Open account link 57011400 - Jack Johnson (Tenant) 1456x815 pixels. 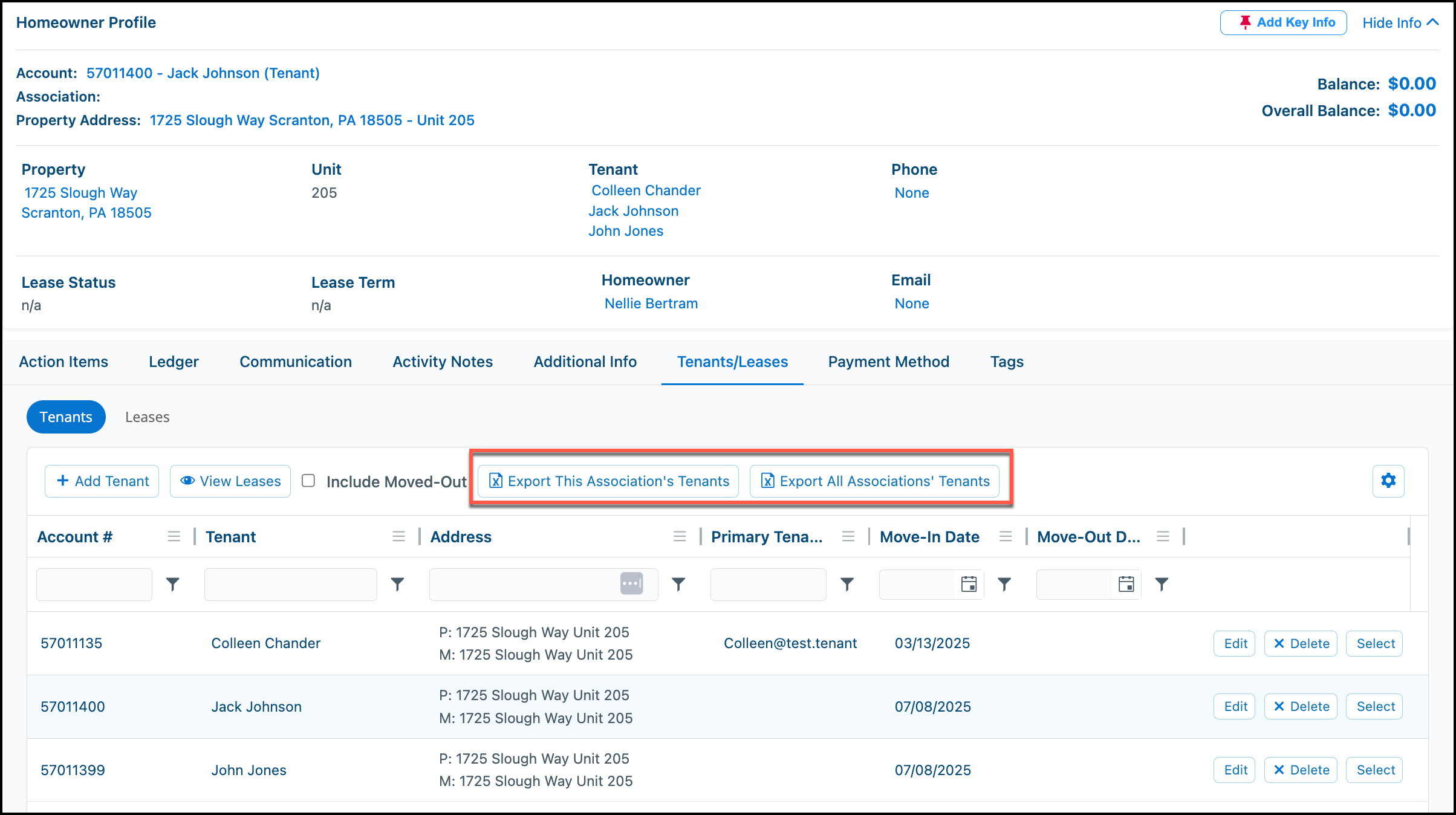pos(203,73)
